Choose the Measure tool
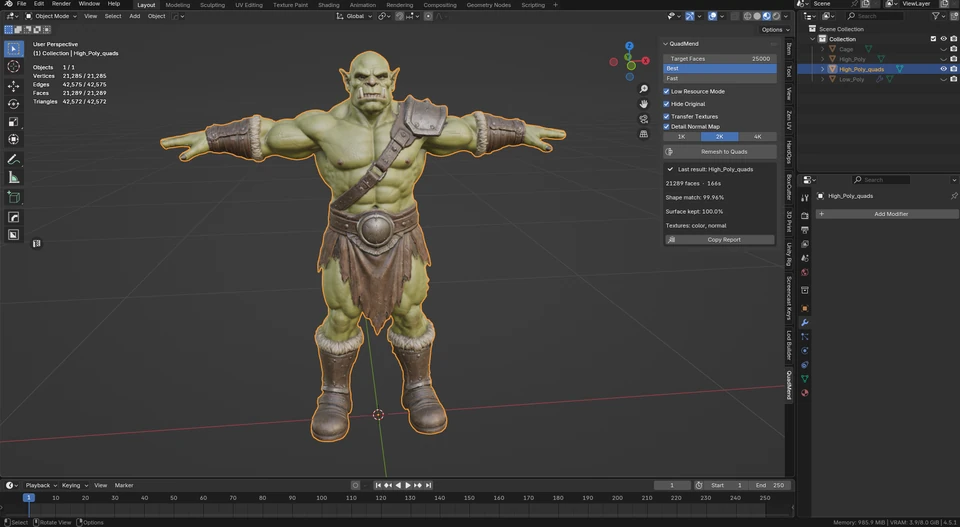This screenshot has height=527, width=960. [x=13, y=178]
